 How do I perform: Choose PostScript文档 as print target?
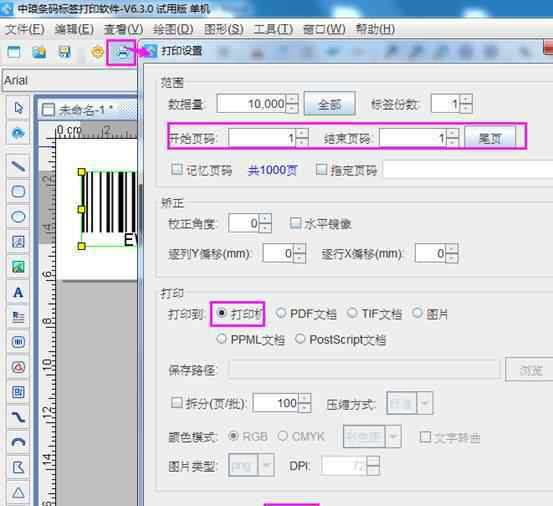tap(300, 339)
